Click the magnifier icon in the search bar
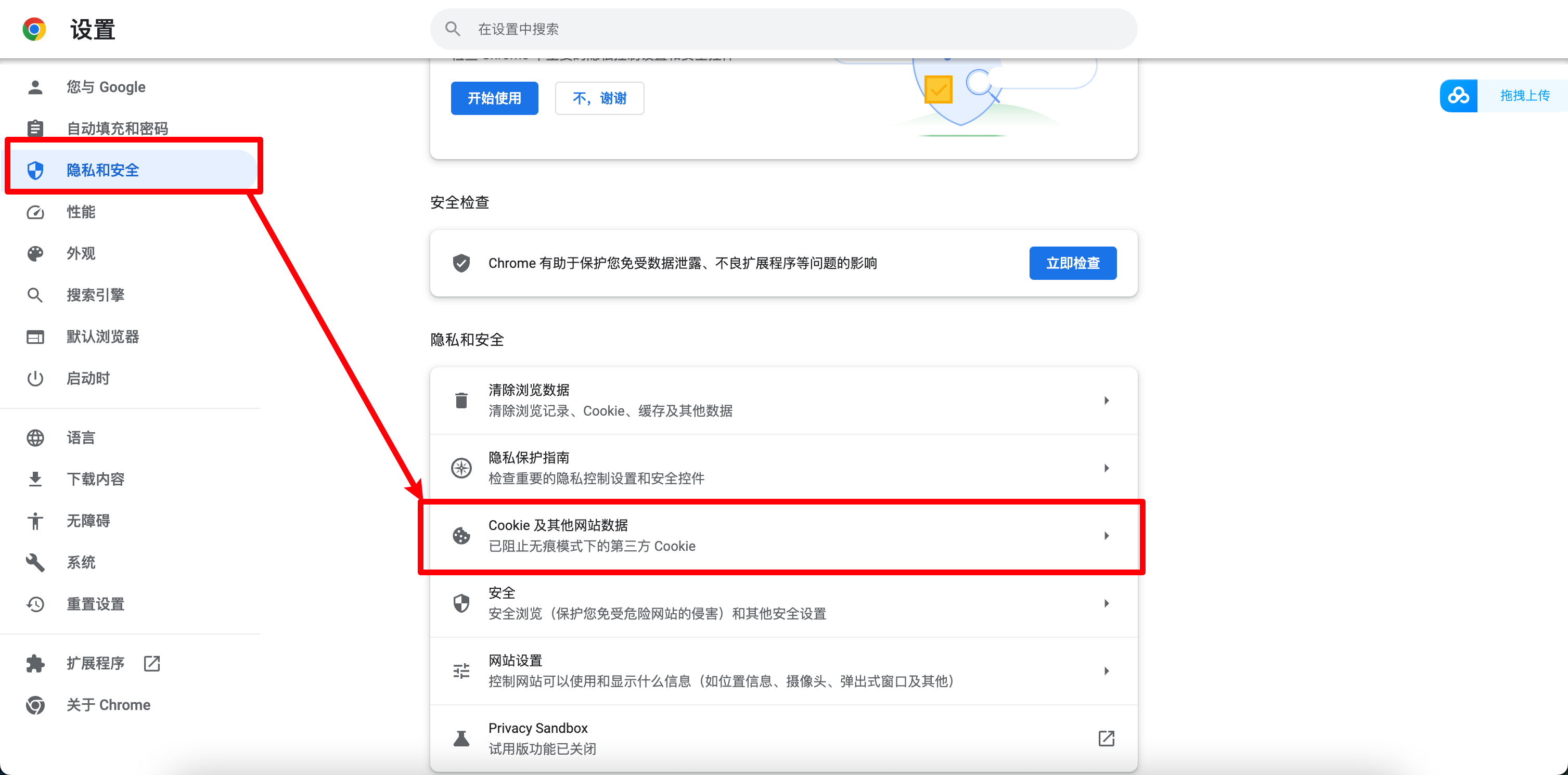Screen dimensions: 1568x775 [x=452, y=29]
